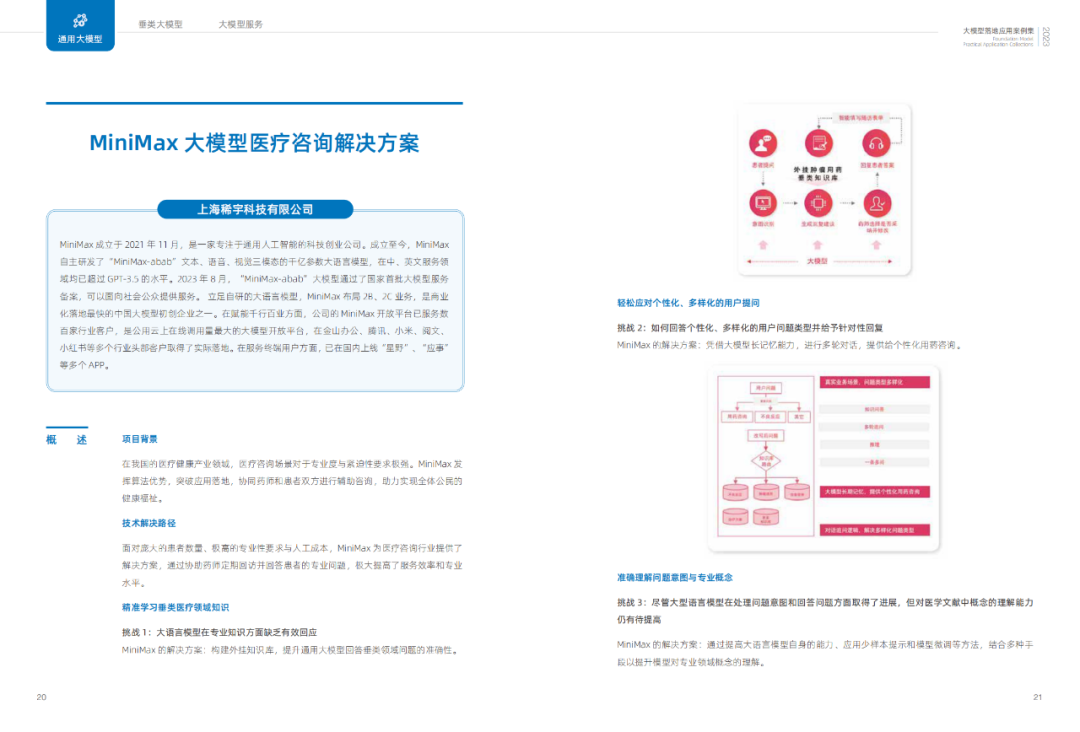The image size is (1080, 732).
Task: Click the network icon above 通用大模型
Action: [80, 21]
